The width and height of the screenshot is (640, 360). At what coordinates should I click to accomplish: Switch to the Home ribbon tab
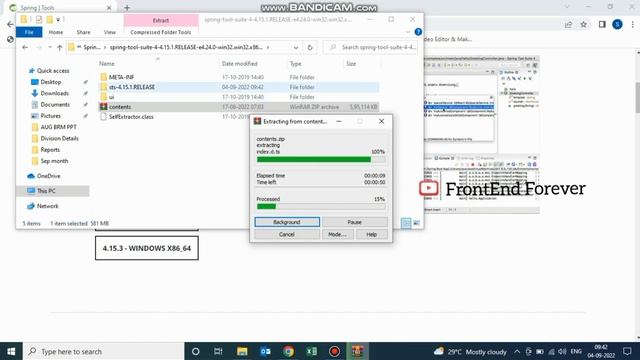(x=56, y=32)
